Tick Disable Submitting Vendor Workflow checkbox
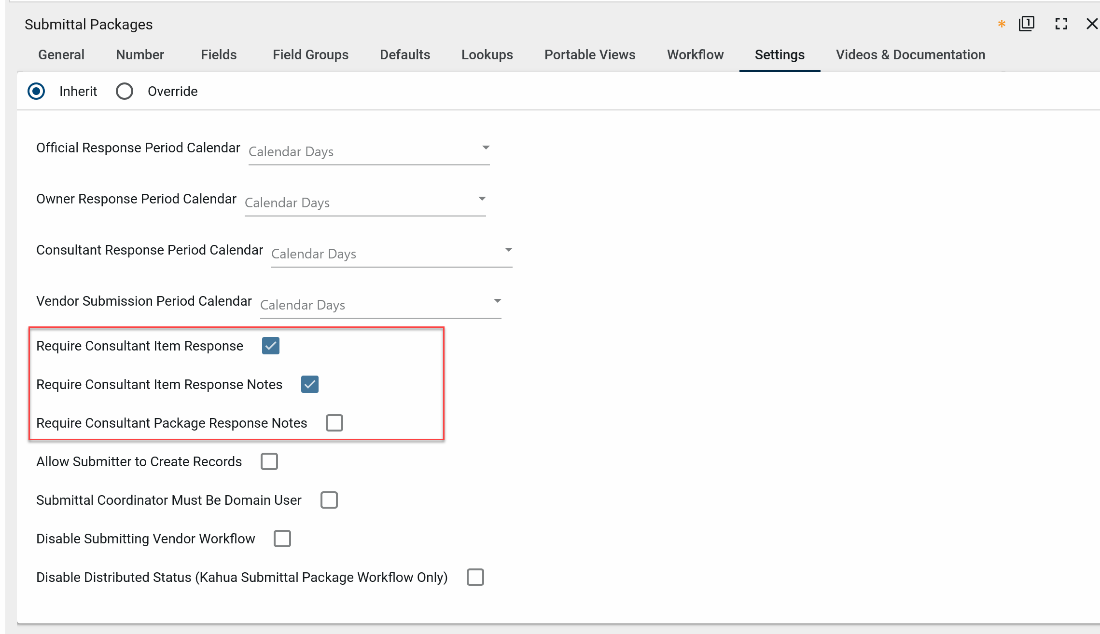The image size is (1100, 634). click(282, 538)
